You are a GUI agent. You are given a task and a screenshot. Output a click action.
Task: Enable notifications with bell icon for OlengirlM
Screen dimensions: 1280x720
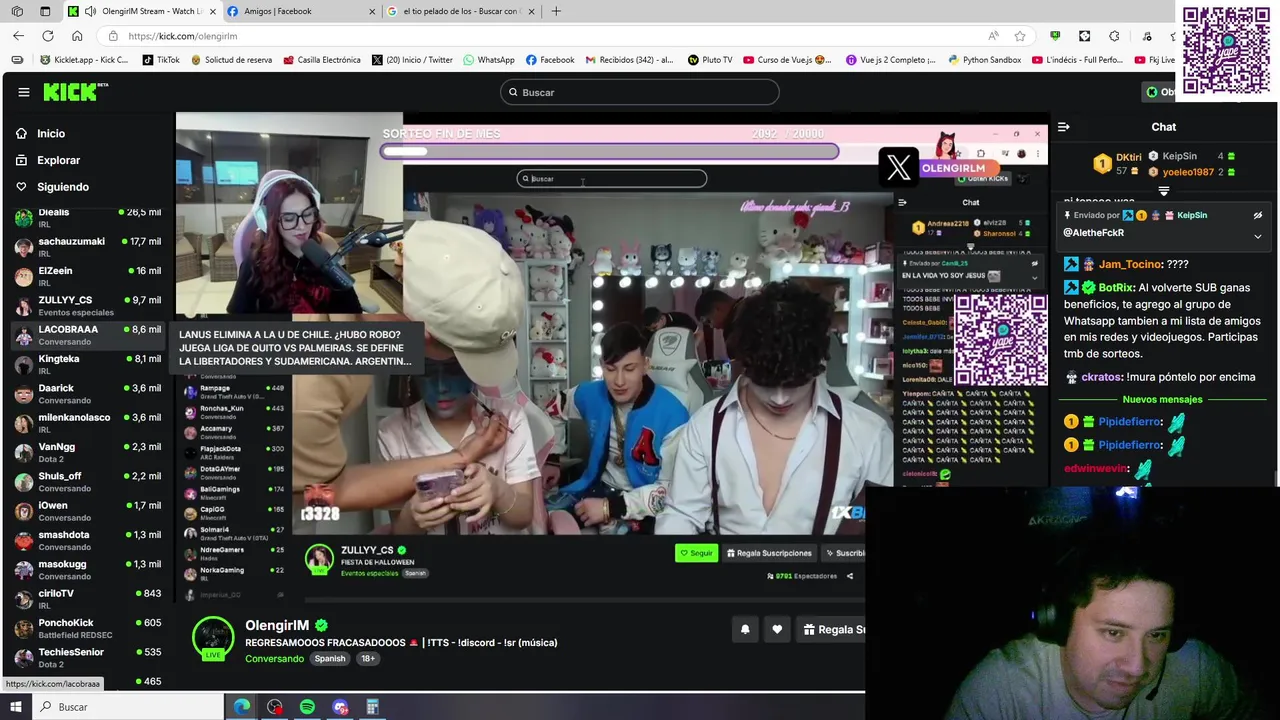[x=745, y=629]
